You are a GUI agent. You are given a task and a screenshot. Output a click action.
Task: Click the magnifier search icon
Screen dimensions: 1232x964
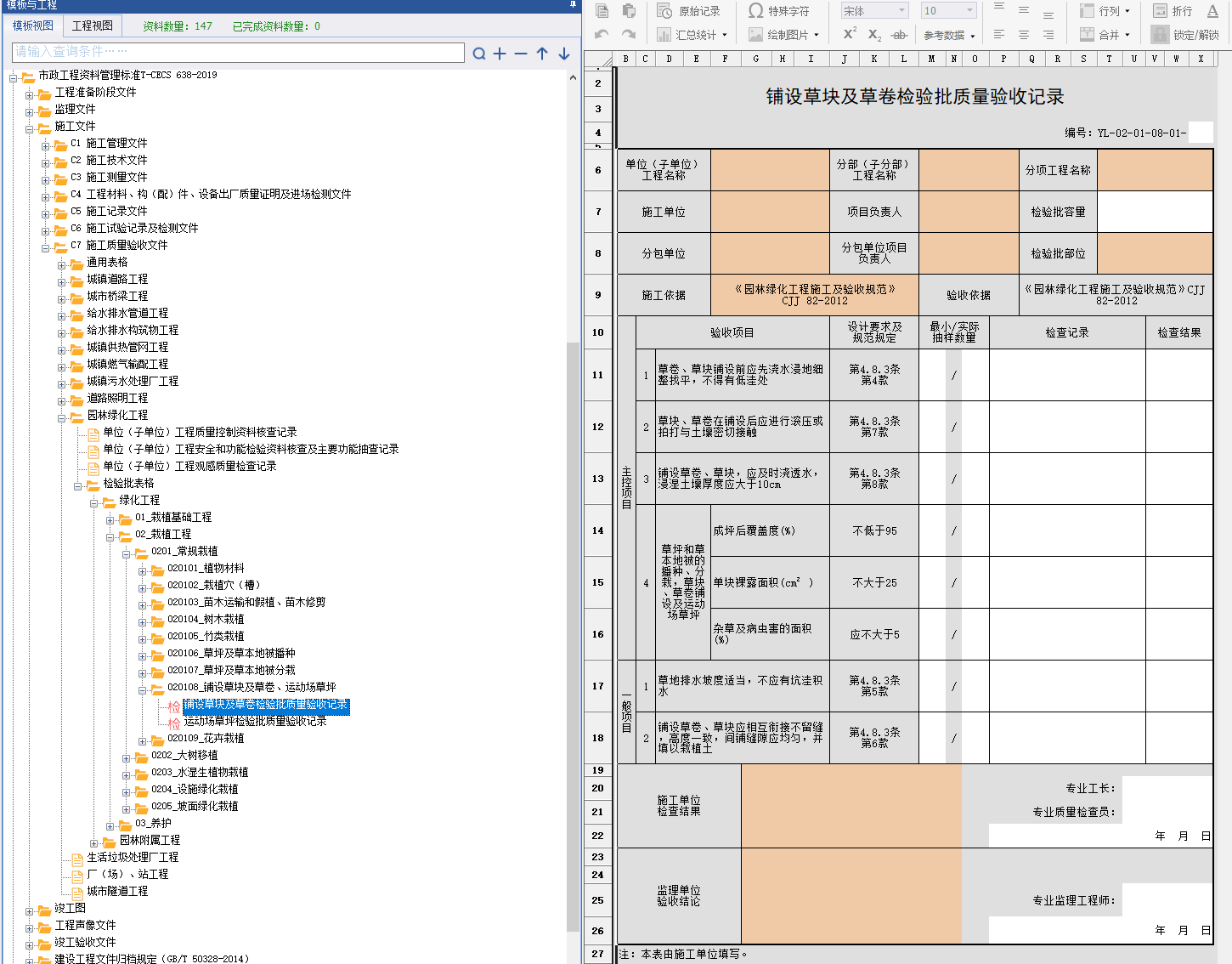point(479,54)
